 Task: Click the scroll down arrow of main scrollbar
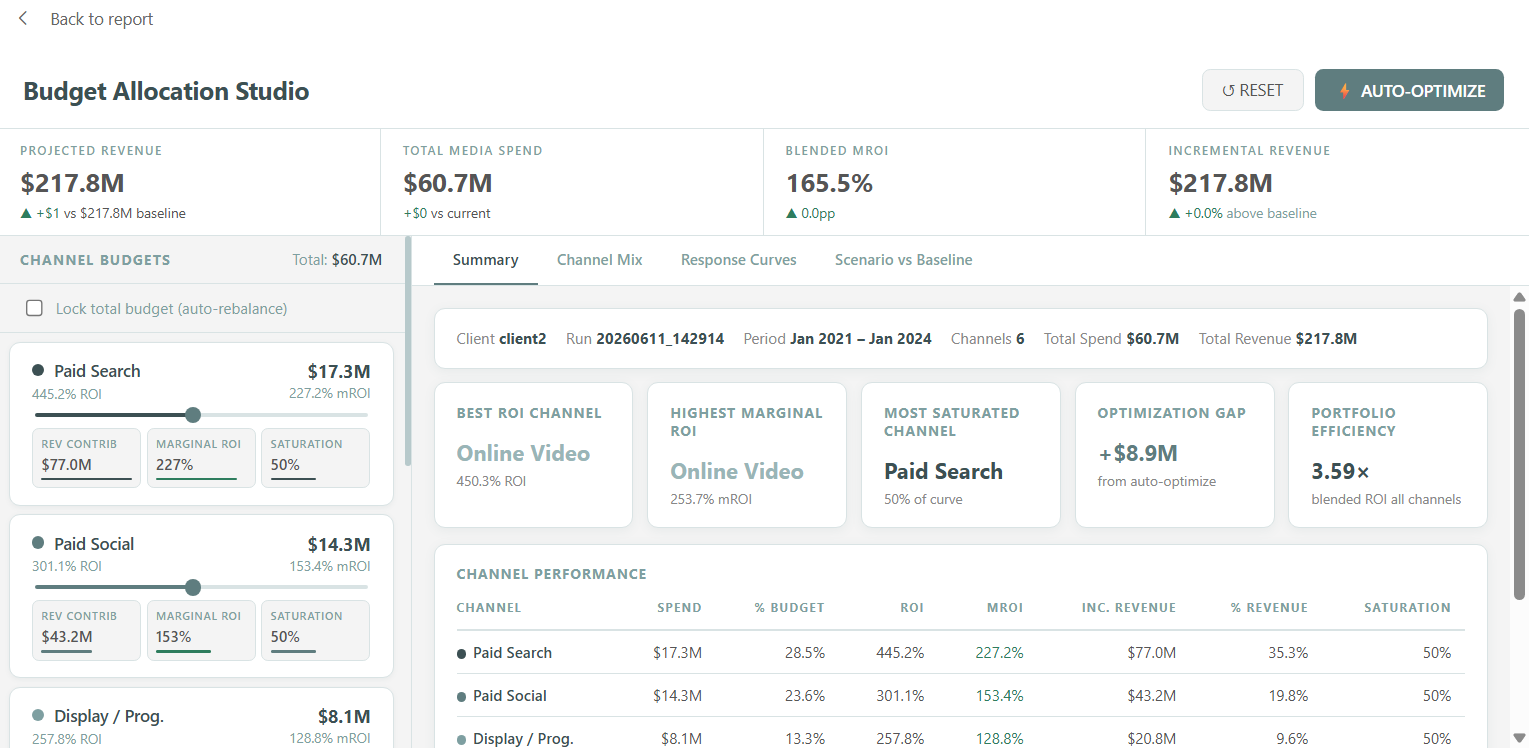pos(1519,738)
